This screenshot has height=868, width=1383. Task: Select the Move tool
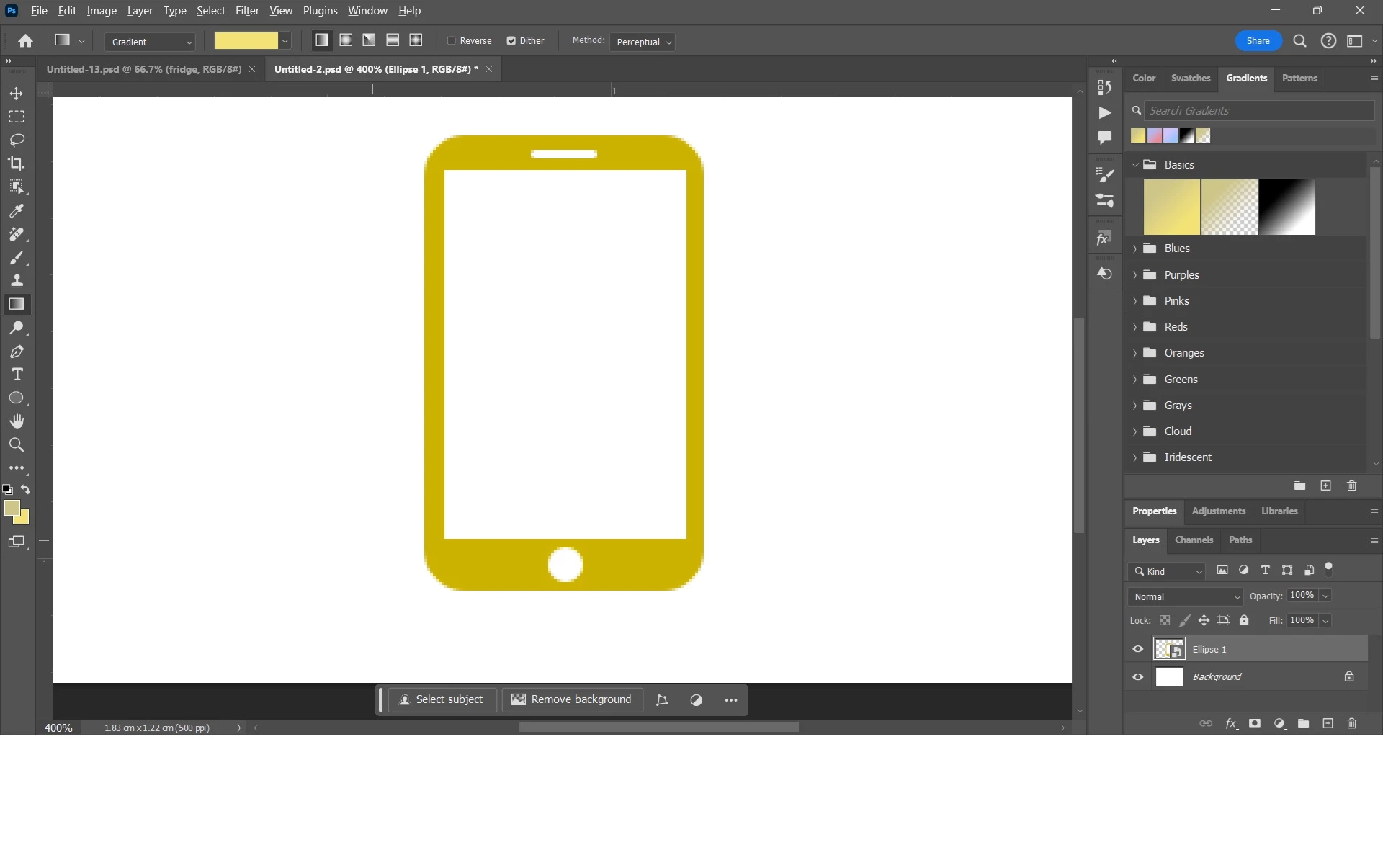point(17,94)
